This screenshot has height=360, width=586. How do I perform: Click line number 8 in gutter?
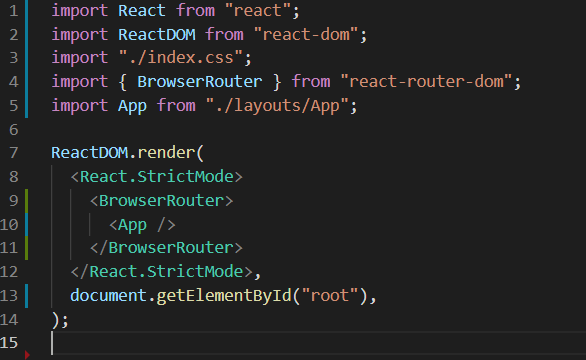tap(13, 177)
